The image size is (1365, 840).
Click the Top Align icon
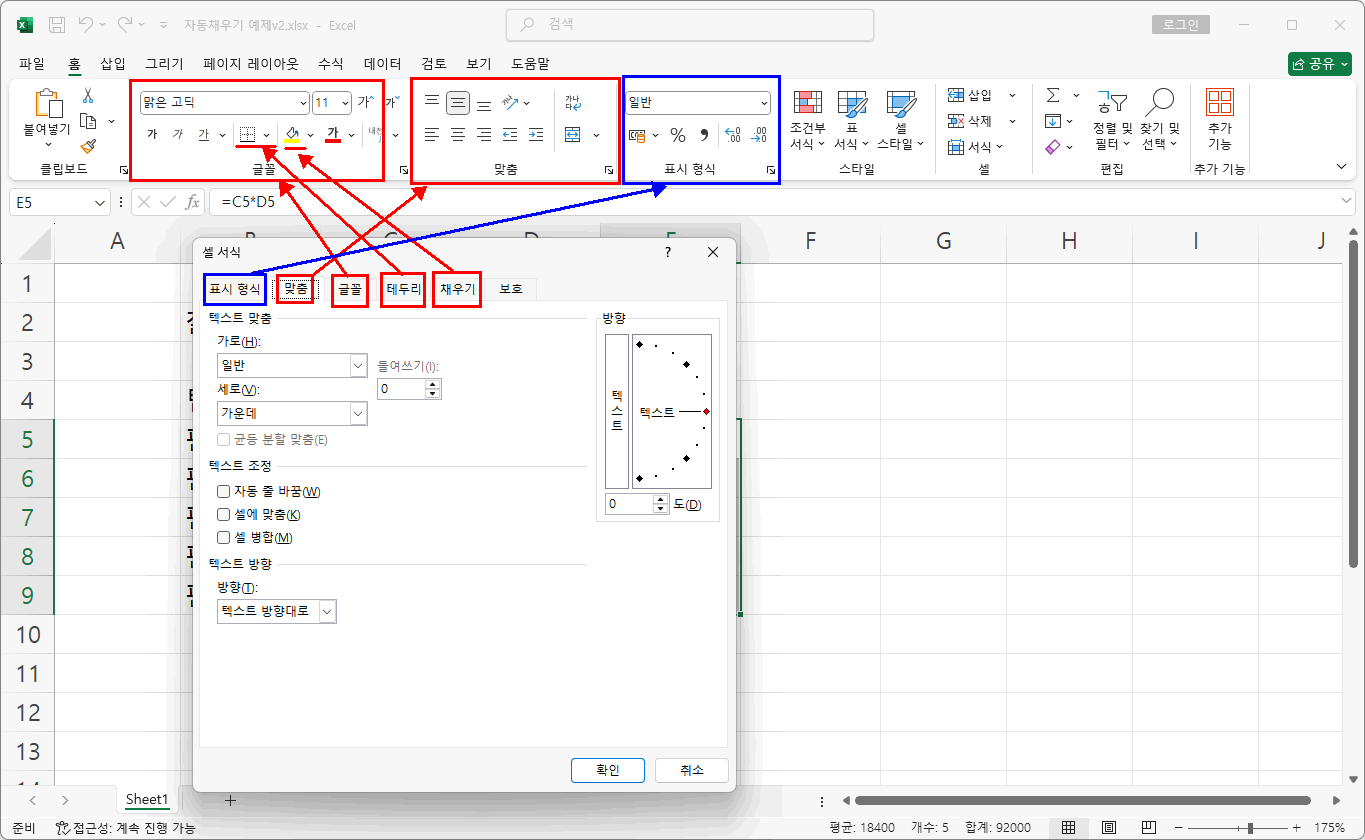pyautogui.click(x=432, y=102)
